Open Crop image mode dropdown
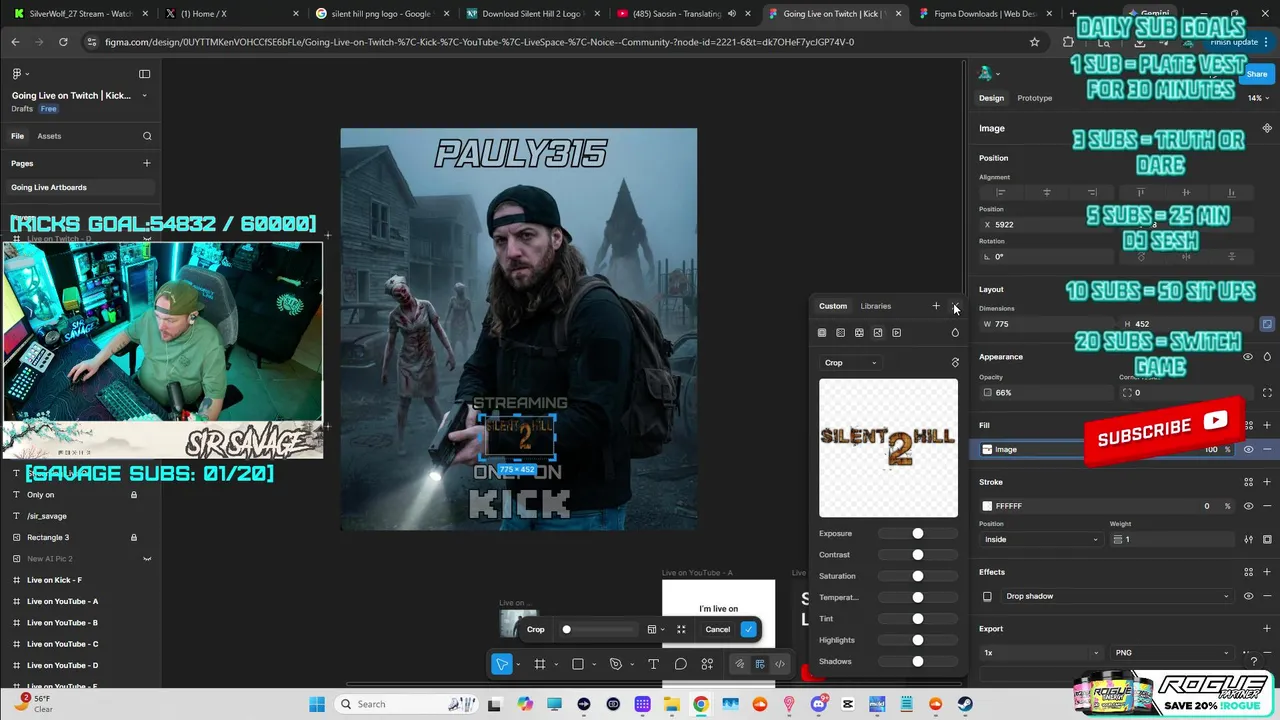This screenshot has height=720, width=1280. (x=850, y=363)
